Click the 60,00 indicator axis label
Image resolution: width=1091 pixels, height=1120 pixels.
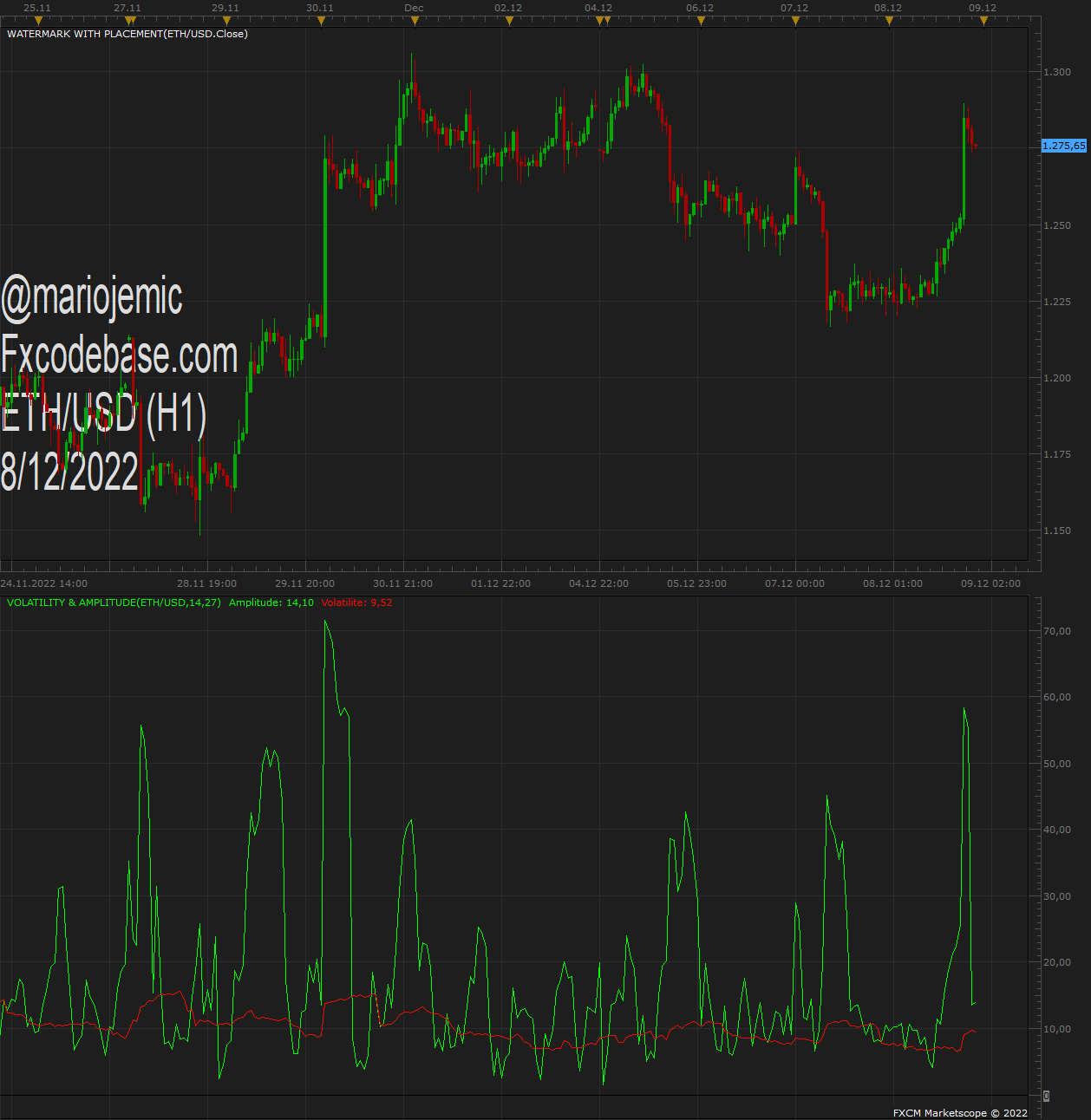[x=1057, y=697]
